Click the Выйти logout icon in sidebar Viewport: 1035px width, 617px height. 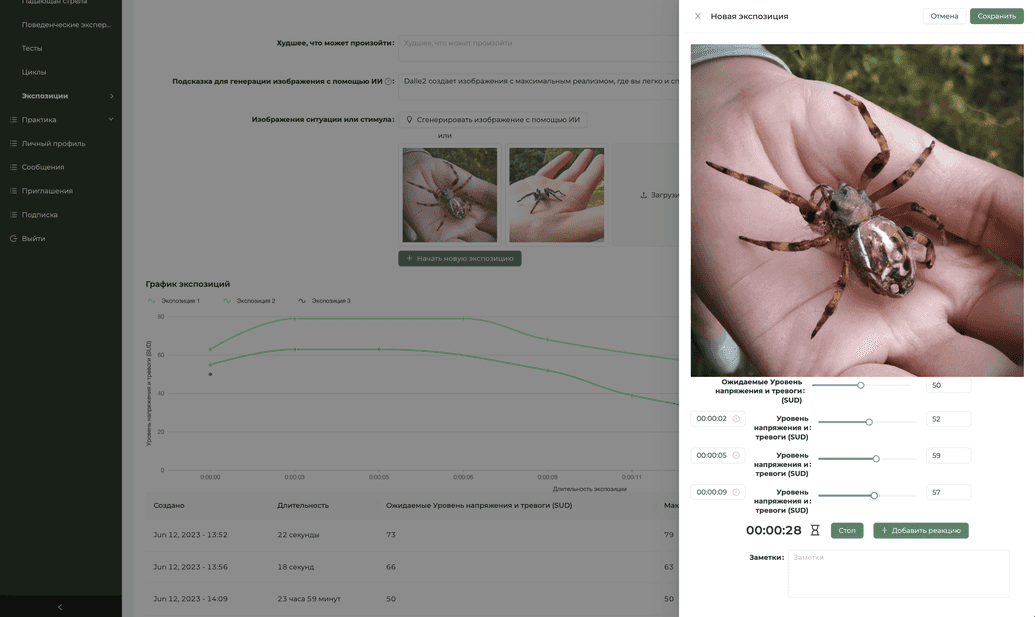click(x=13, y=238)
